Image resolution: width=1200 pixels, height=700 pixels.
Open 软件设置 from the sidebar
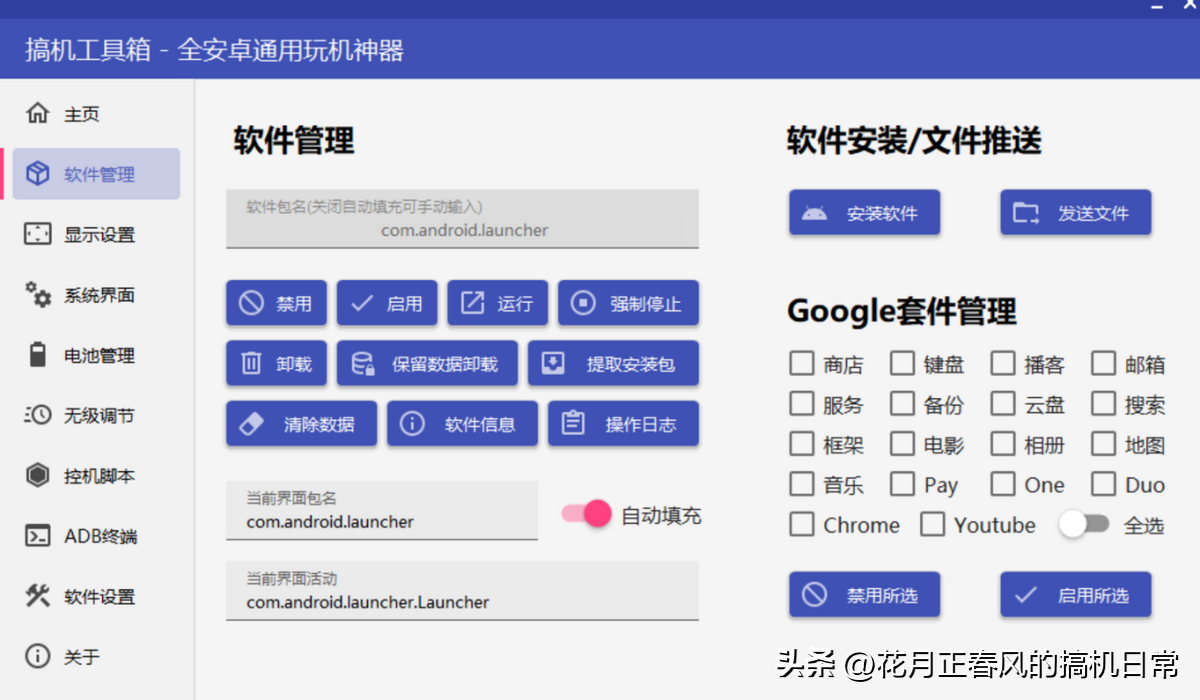pos(97,596)
